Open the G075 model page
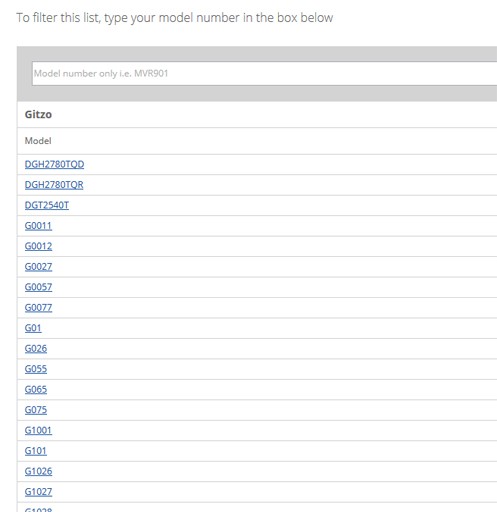This screenshot has height=512, width=497. pos(36,410)
